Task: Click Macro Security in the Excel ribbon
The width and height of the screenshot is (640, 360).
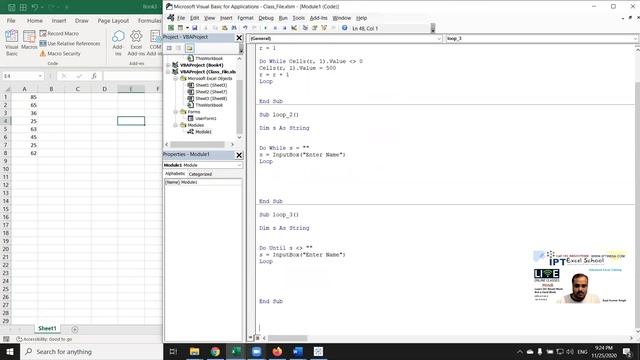Action: pyautogui.click(x=60, y=53)
